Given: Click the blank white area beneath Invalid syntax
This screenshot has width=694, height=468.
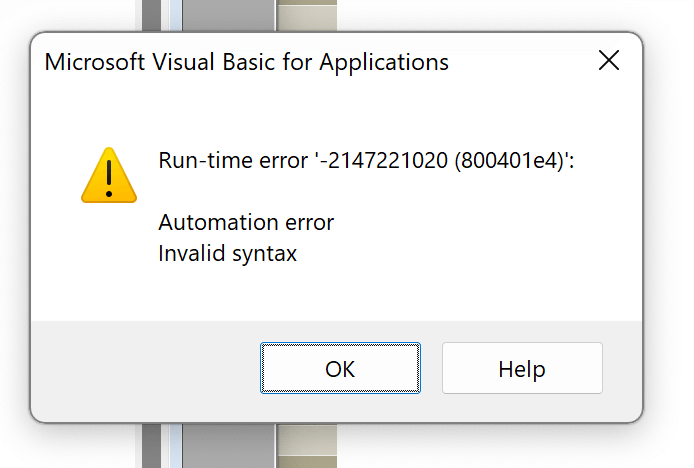Looking at the screenshot, I should [336, 293].
